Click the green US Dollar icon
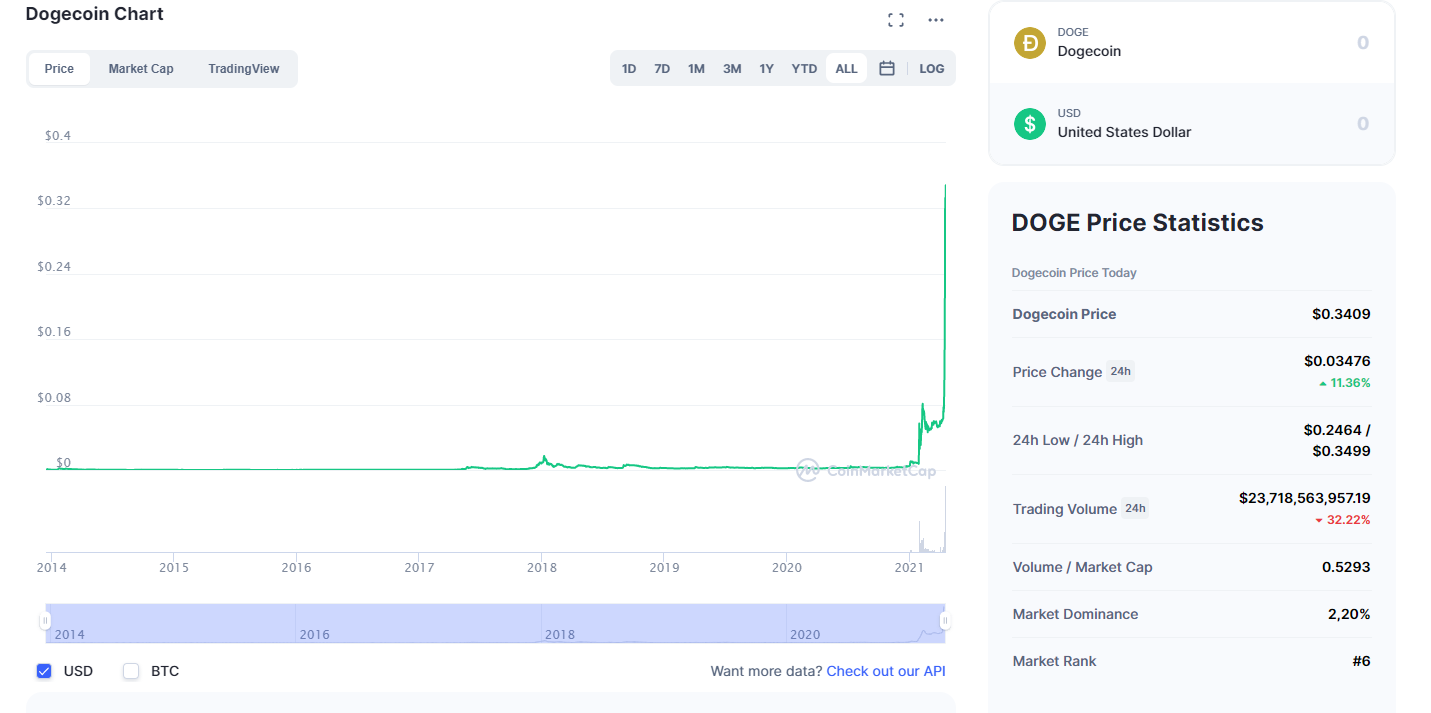 coord(1030,124)
